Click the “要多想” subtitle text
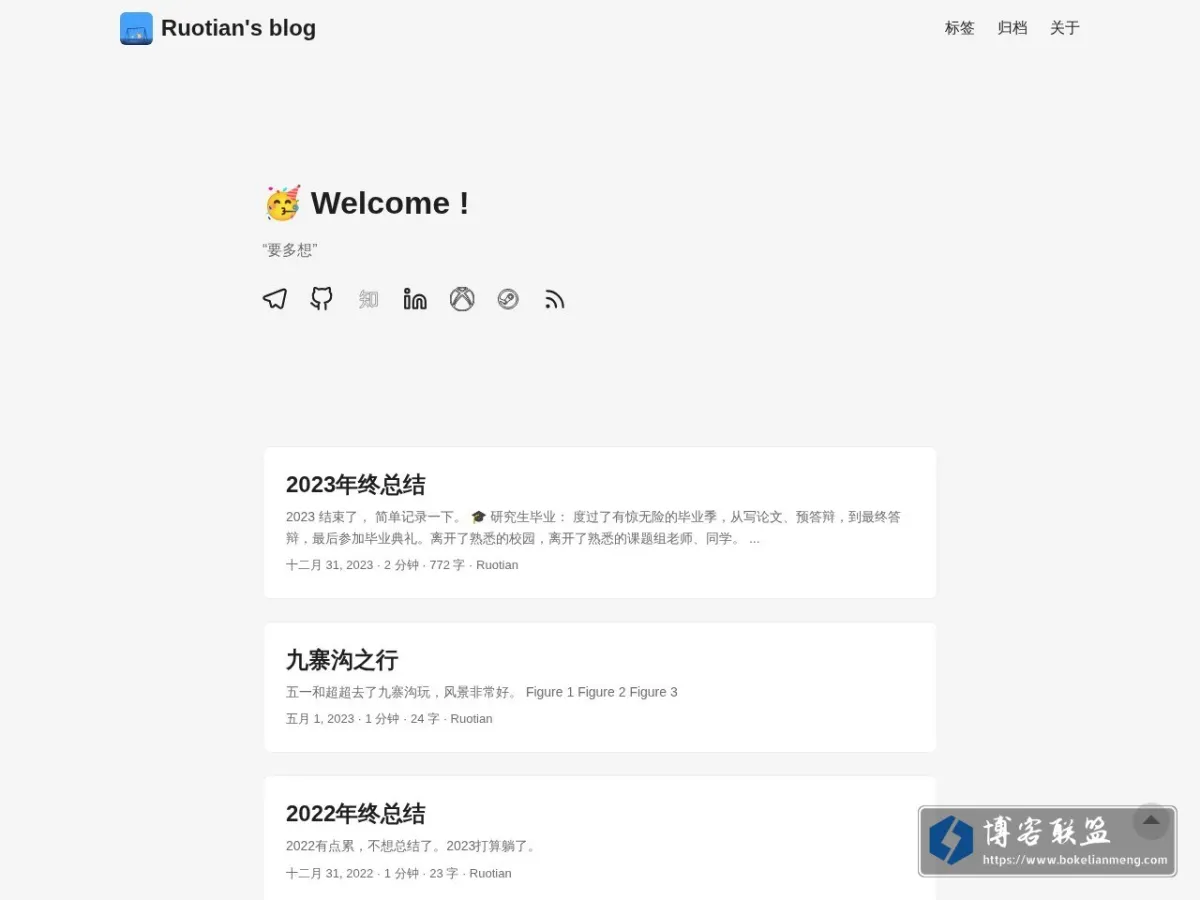 pyautogui.click(x=290, y=250)
